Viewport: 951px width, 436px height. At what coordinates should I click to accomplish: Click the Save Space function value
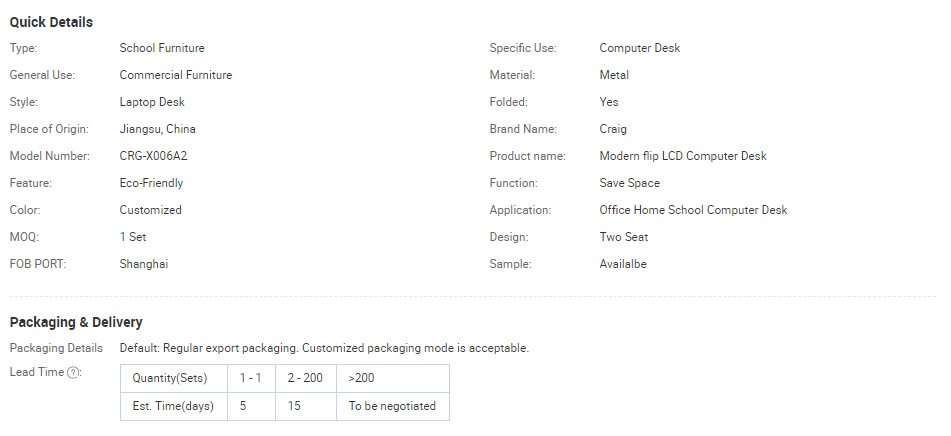point(629,183)
